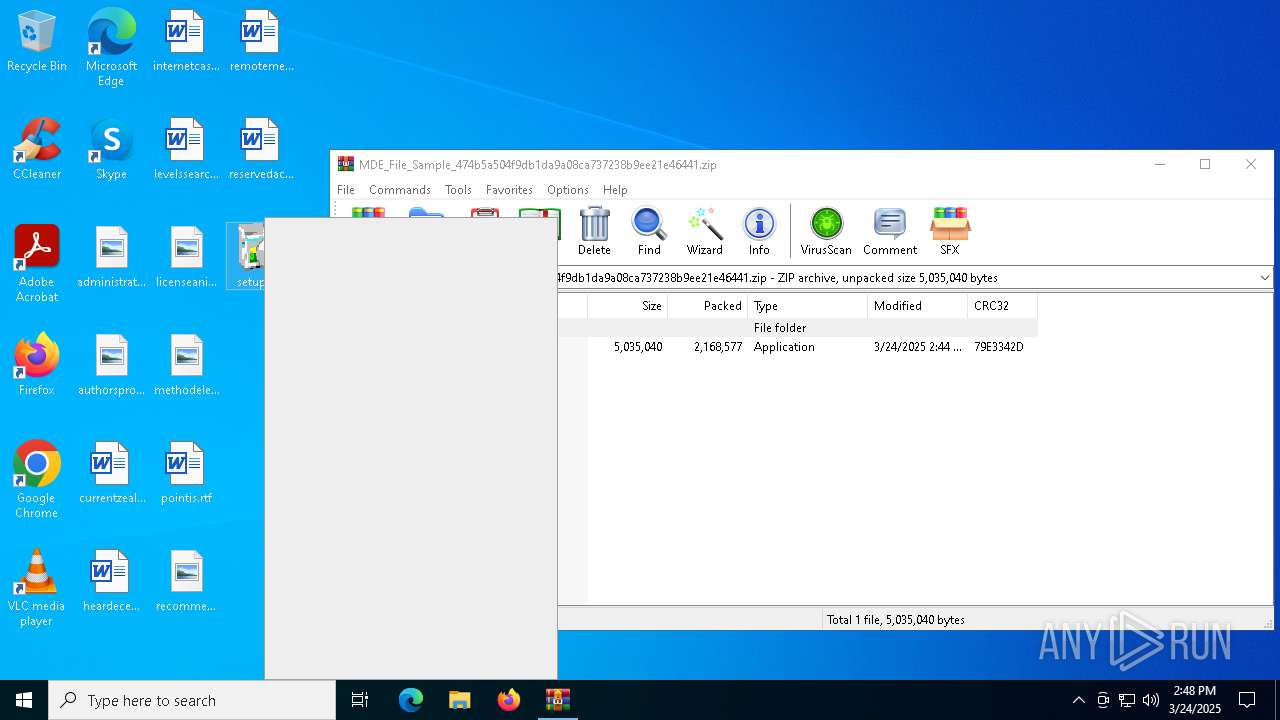Image resolution: width=1280 pixels, height=720 pixels.
Task: Open File Explorer from taskbar
Action: tap(460, 700)
